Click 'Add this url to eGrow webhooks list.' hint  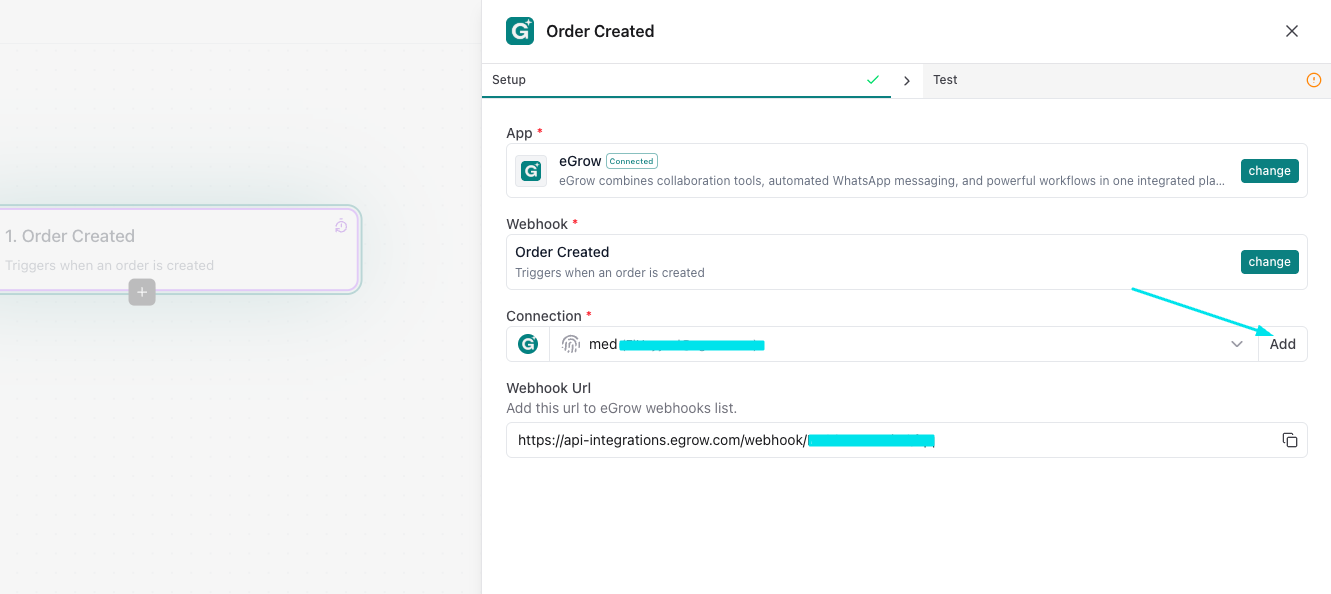621,408
